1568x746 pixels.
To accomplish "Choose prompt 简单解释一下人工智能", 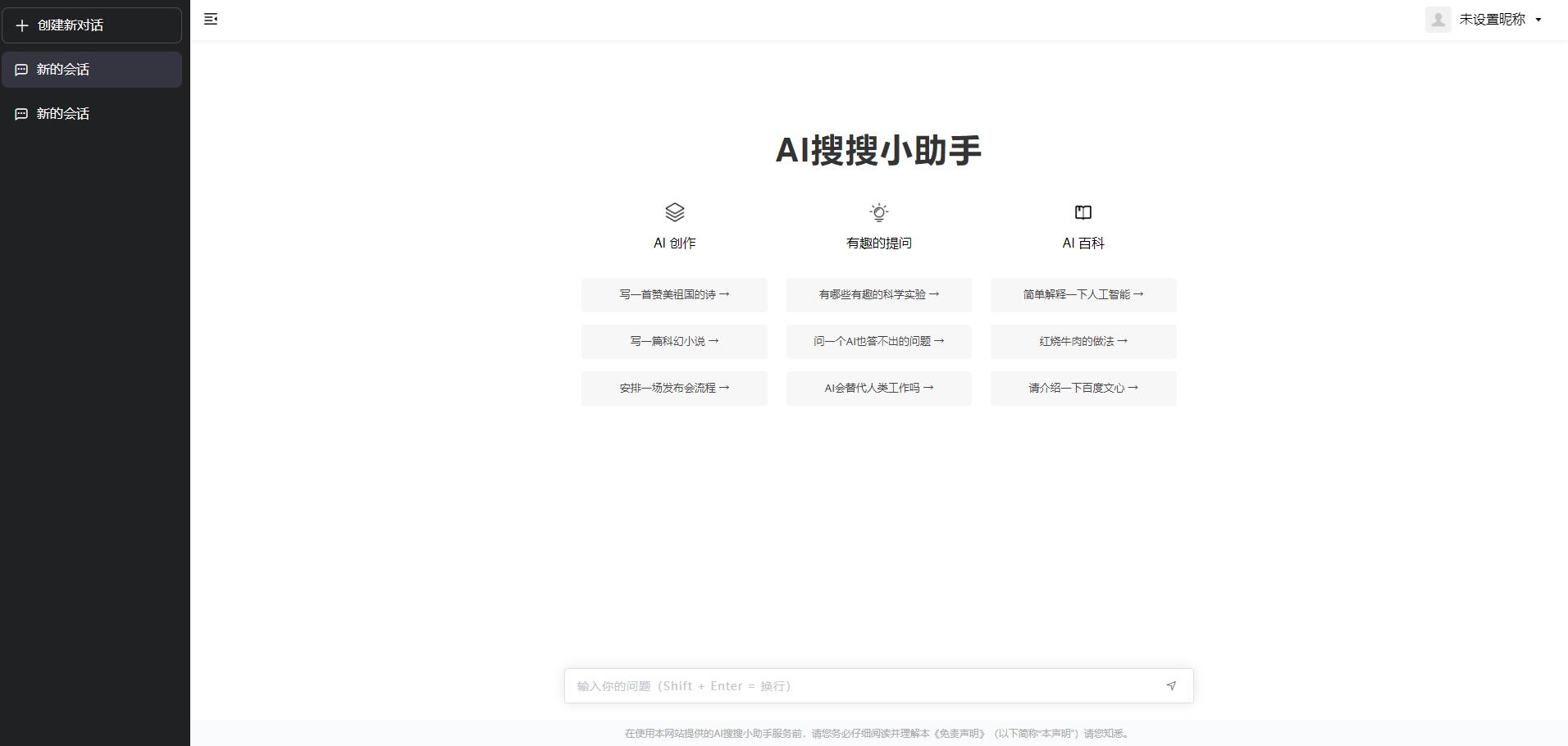I will coord(1083,295).
